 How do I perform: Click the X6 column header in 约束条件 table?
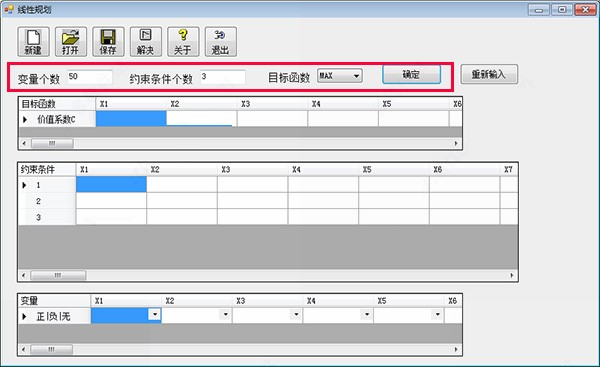(465, 170)
